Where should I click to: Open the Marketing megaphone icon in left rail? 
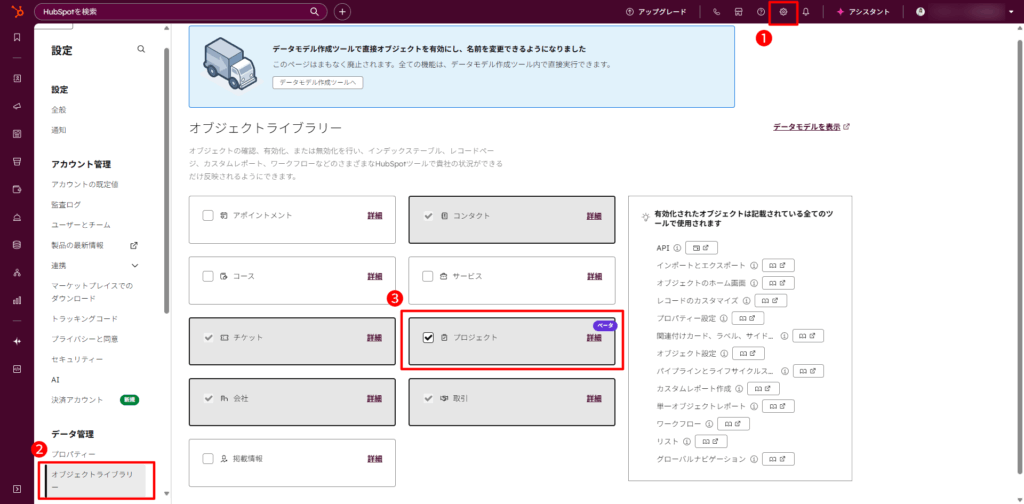point(17,106)
